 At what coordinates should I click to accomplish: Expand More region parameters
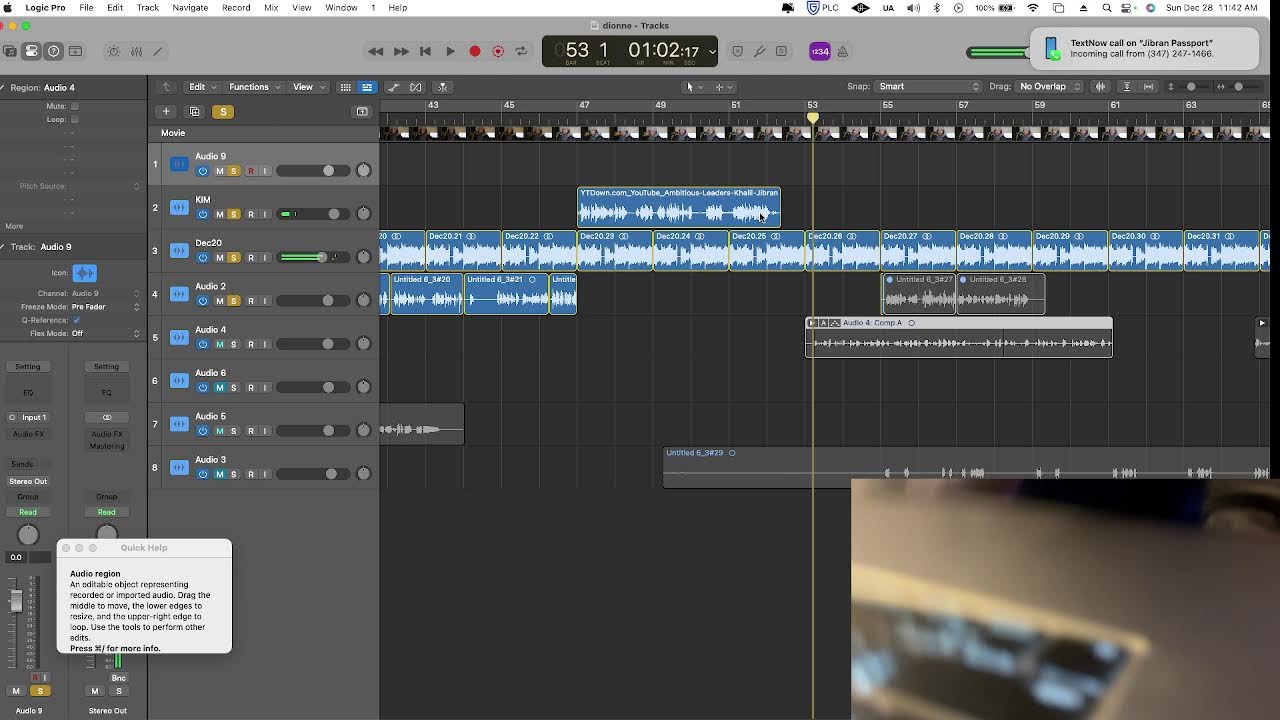[x=14, y=226]
